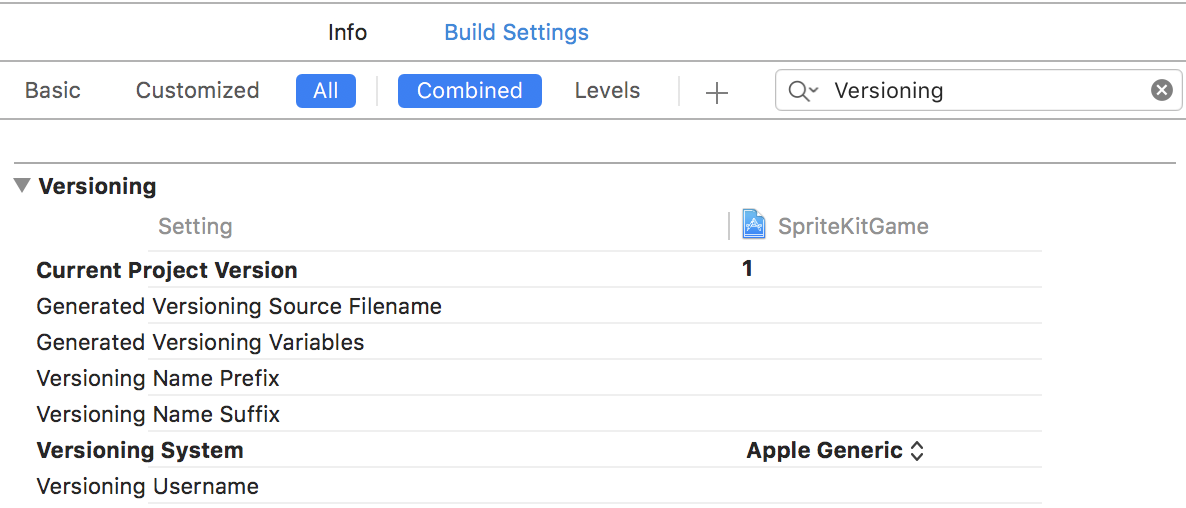This screenshot has height=508, width=1186.
Task: Select Versioning System row
Action: pos(539,451)
